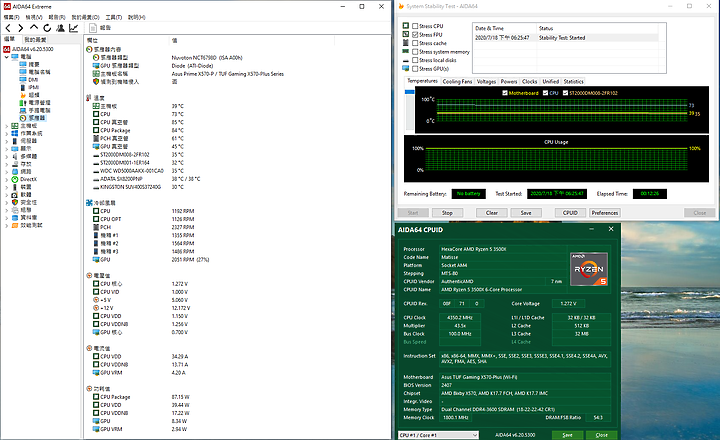Open the CPU #1 / Core #1 dropdown
The height and width of the screenshot is (440, 720).
pyautogui.click(x=438, y=435)
